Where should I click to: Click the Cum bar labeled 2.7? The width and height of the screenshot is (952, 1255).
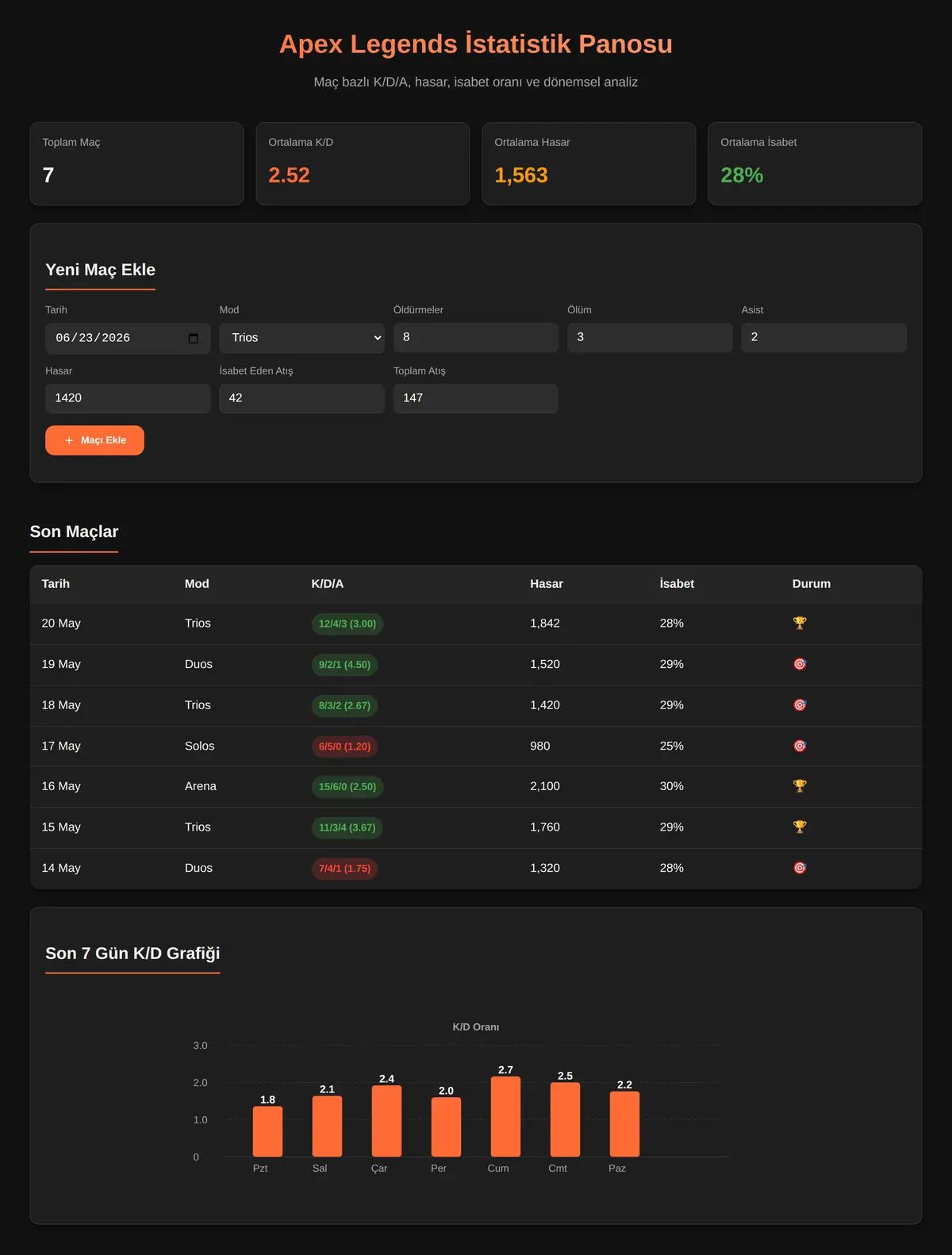505,1117
